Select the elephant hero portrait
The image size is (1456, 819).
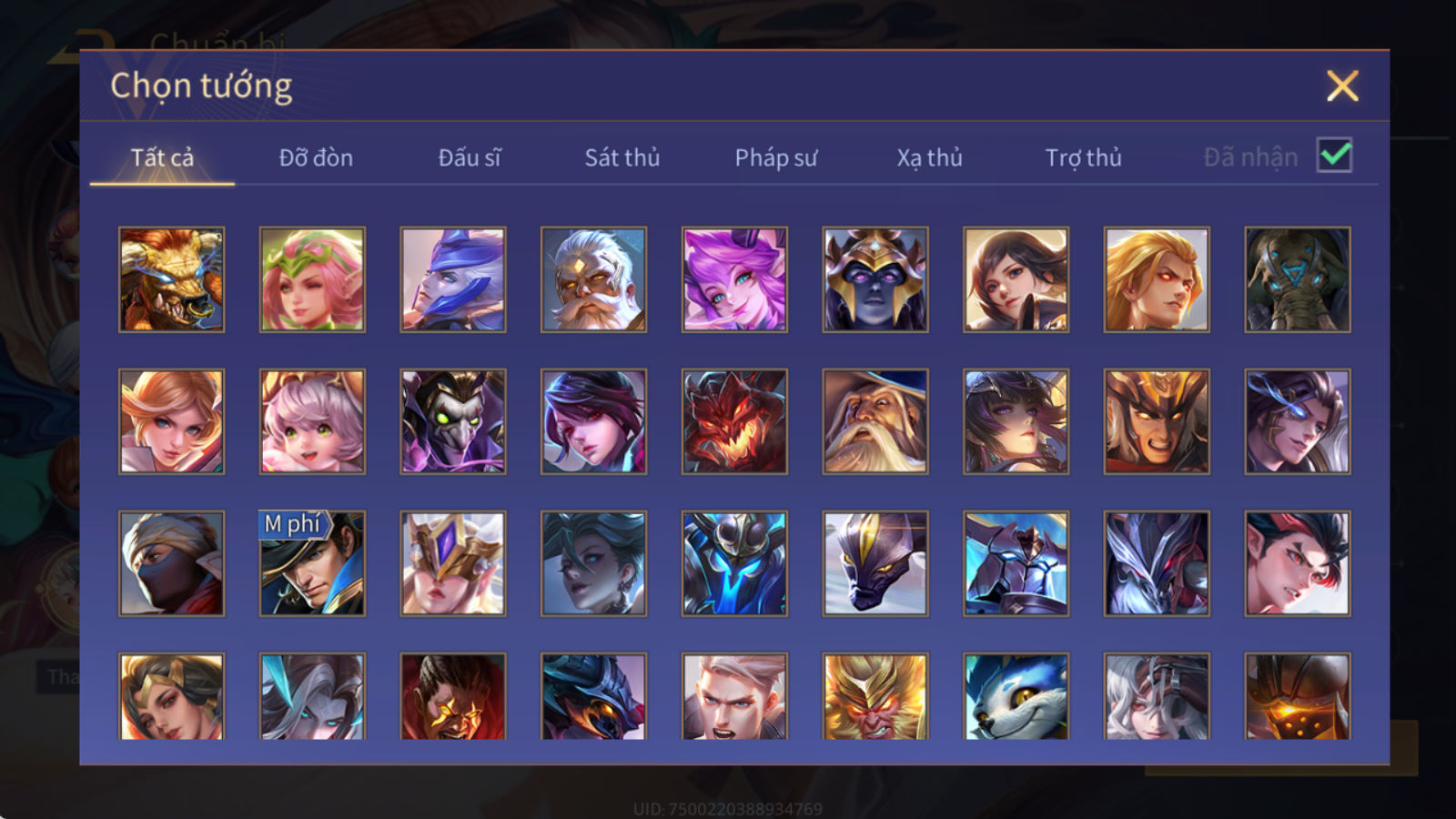pos(1298,279)
